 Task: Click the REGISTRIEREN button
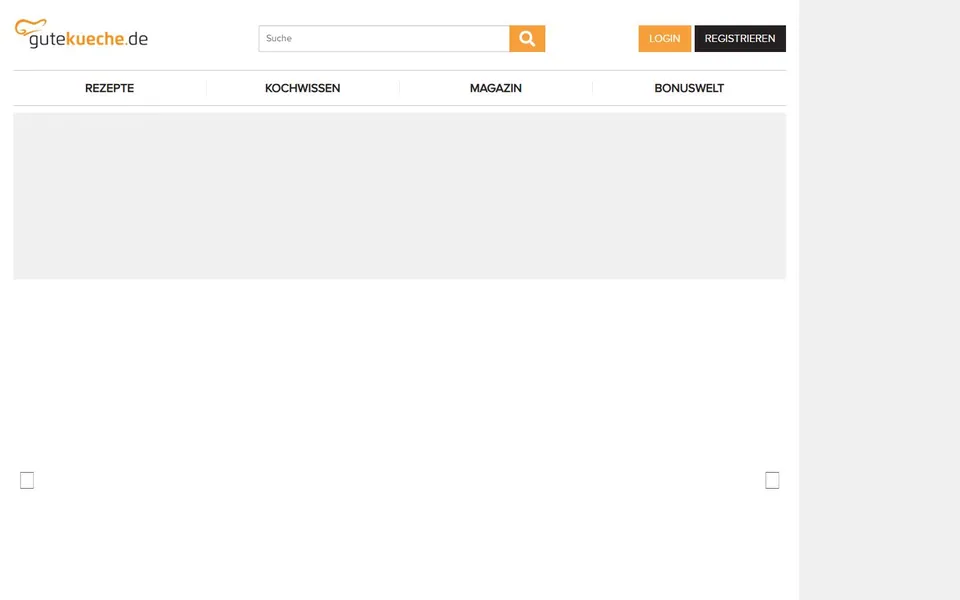coord(740,39)
